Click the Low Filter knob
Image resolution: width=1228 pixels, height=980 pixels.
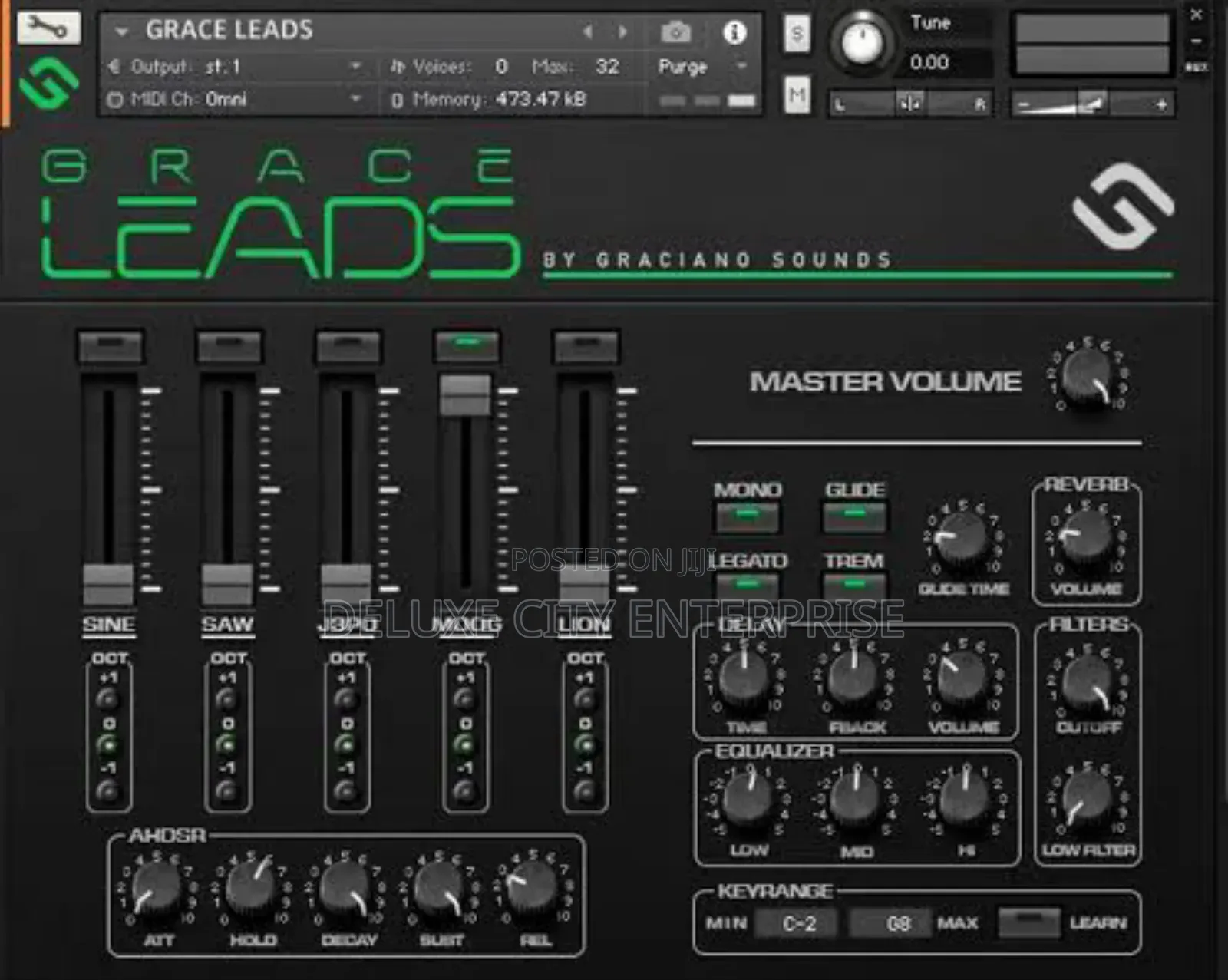click(x=1088, y=798)
